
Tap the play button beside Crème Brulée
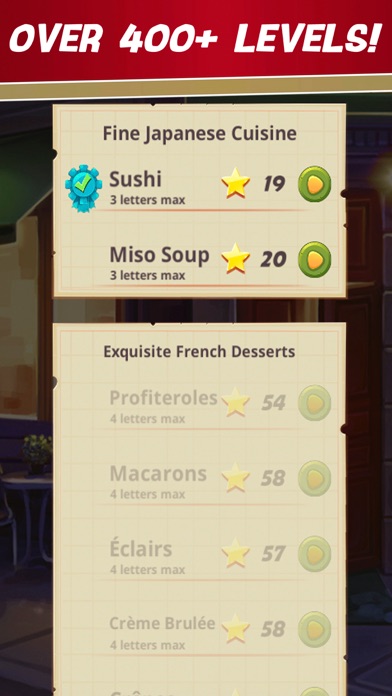coord(314,629)
